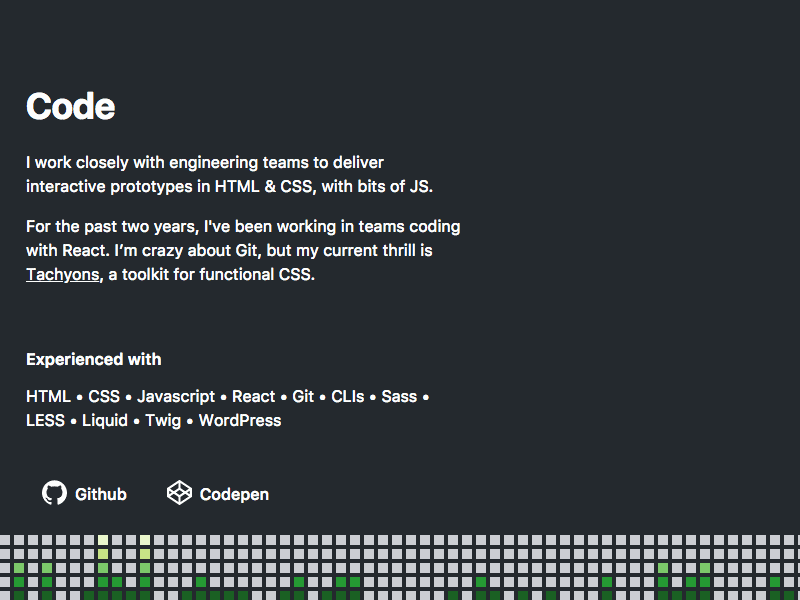Click the CodePen cube logo icon

tap(179, 493)
